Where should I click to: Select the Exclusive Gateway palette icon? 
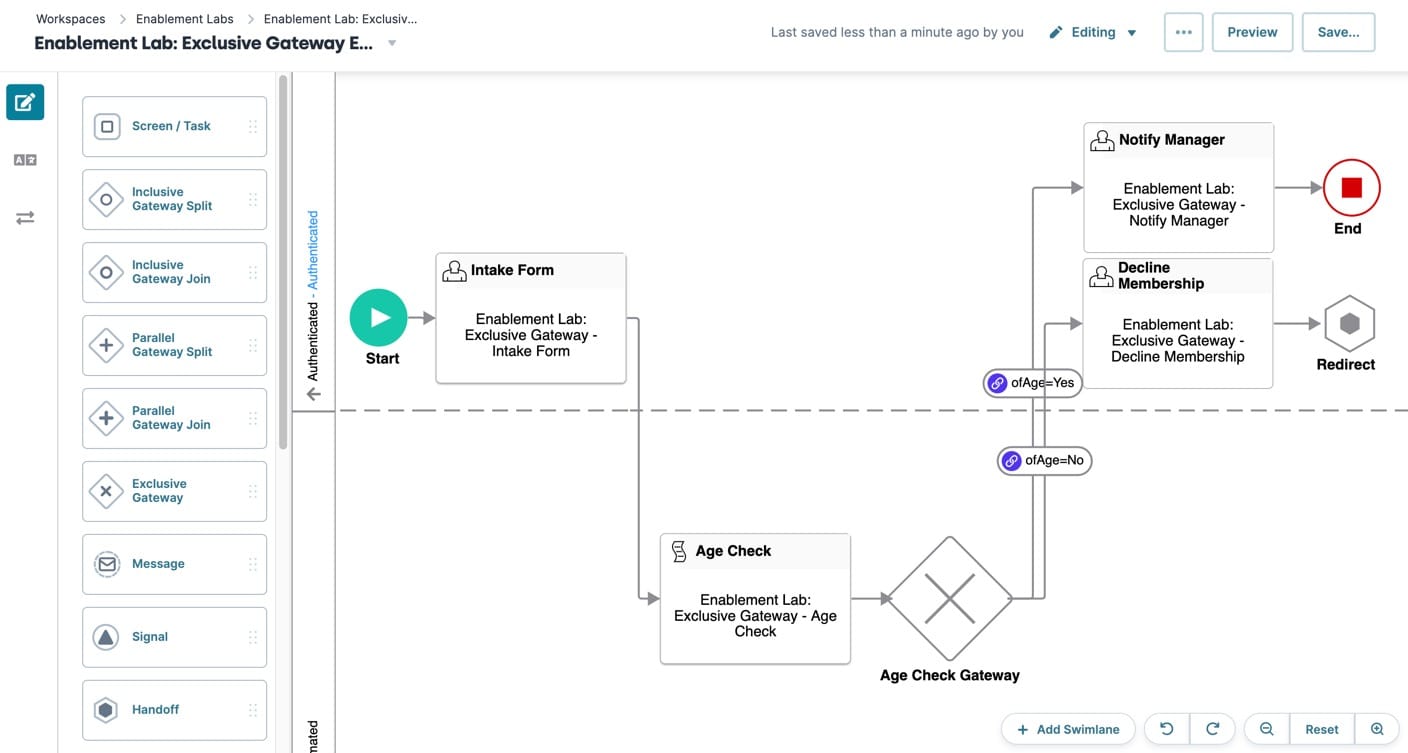pos(107,492)
